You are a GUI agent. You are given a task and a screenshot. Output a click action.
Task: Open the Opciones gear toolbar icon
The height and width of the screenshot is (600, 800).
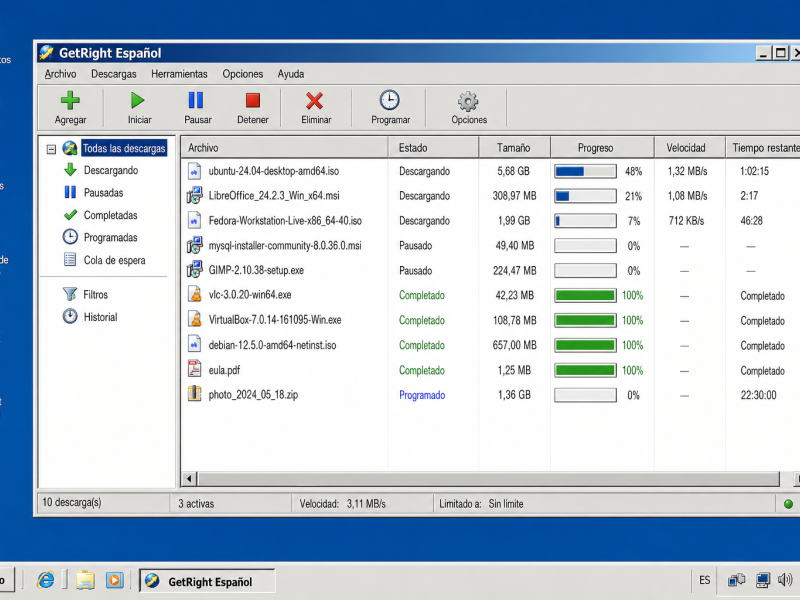coord(468,102)
